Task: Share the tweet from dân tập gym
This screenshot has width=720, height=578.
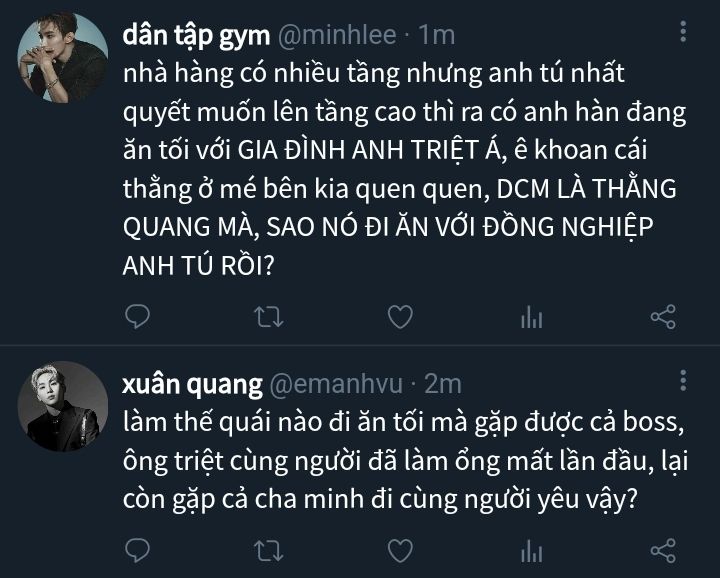Action: 663,317
